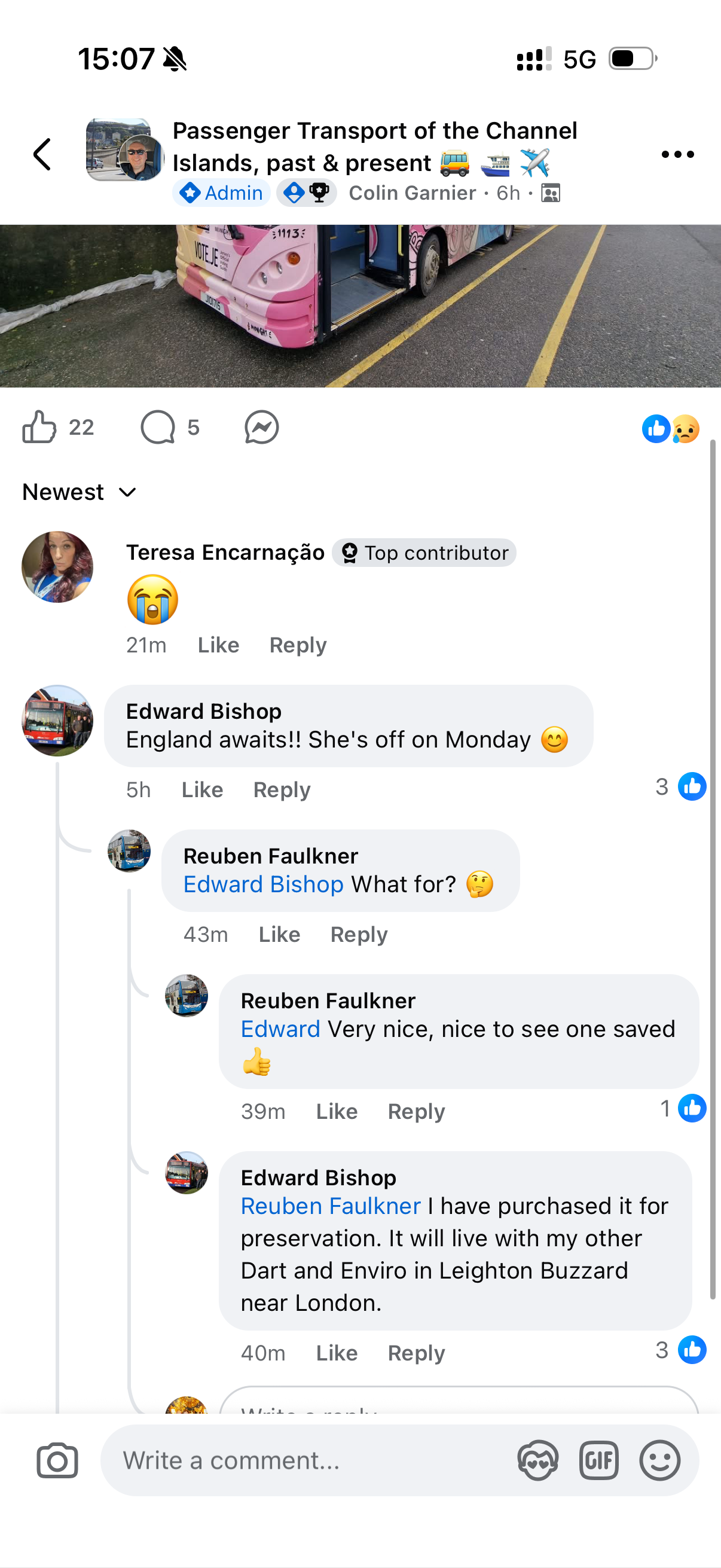
Task: Share post via Messenger icon
Action: 262,428
